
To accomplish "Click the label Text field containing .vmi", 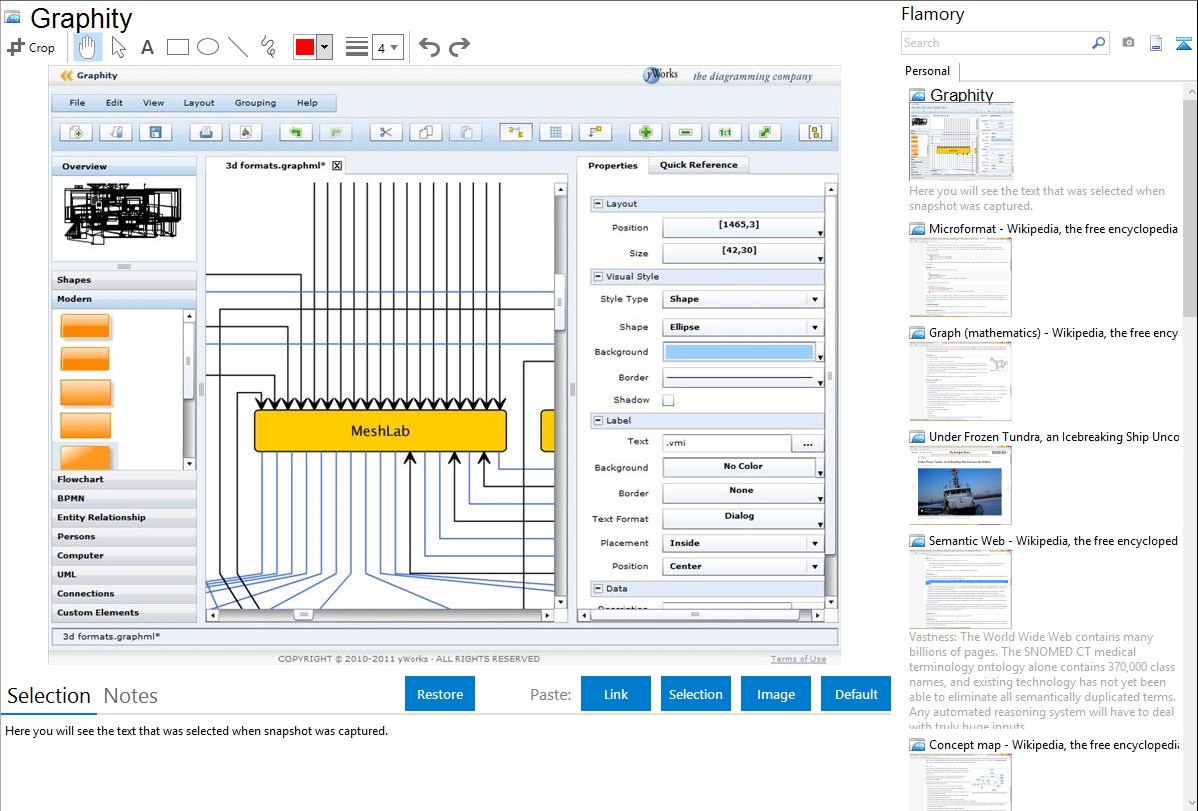I will click(x=727, y=443).
